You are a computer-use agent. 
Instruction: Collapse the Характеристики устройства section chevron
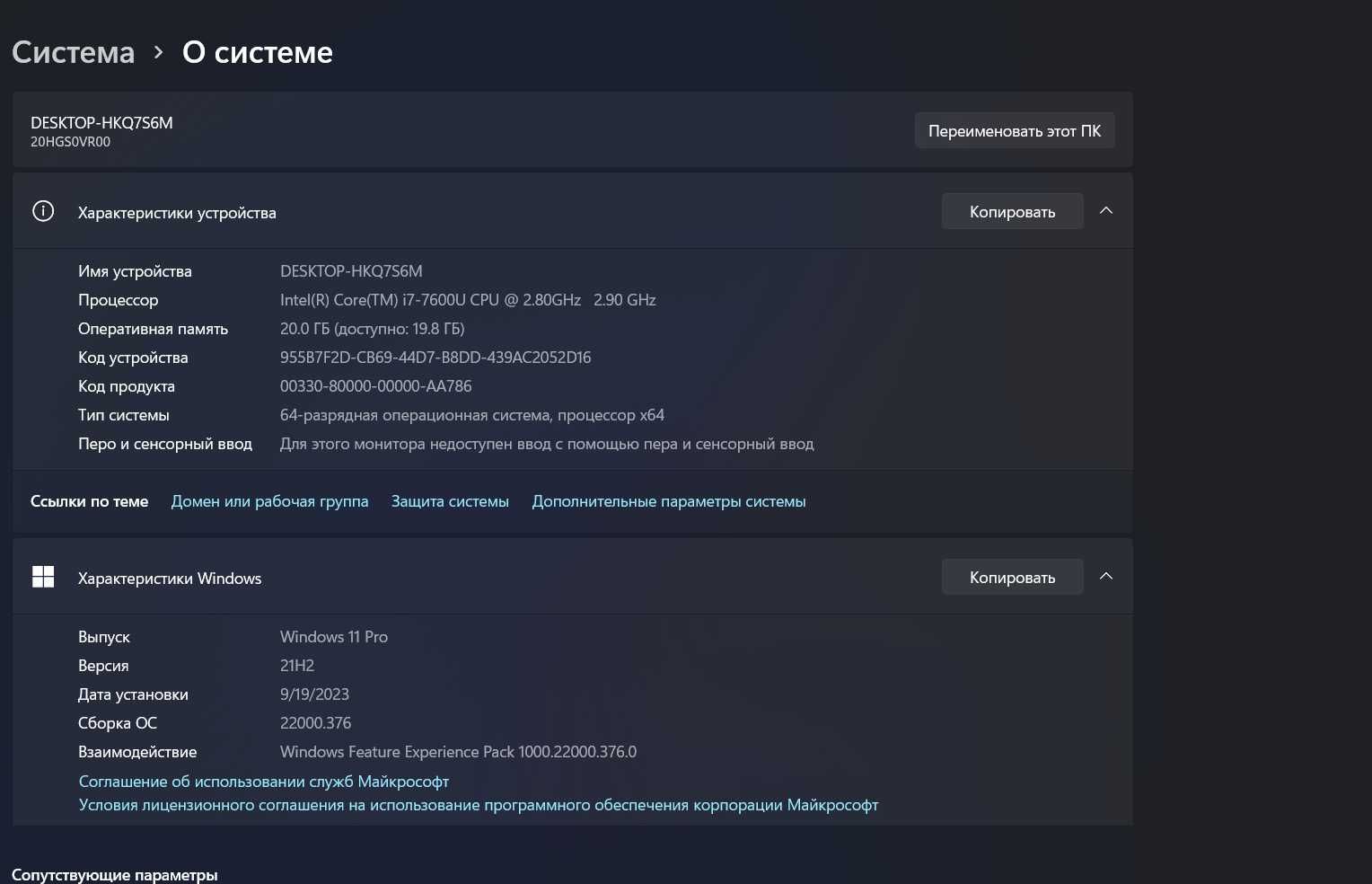[1106, 211]
